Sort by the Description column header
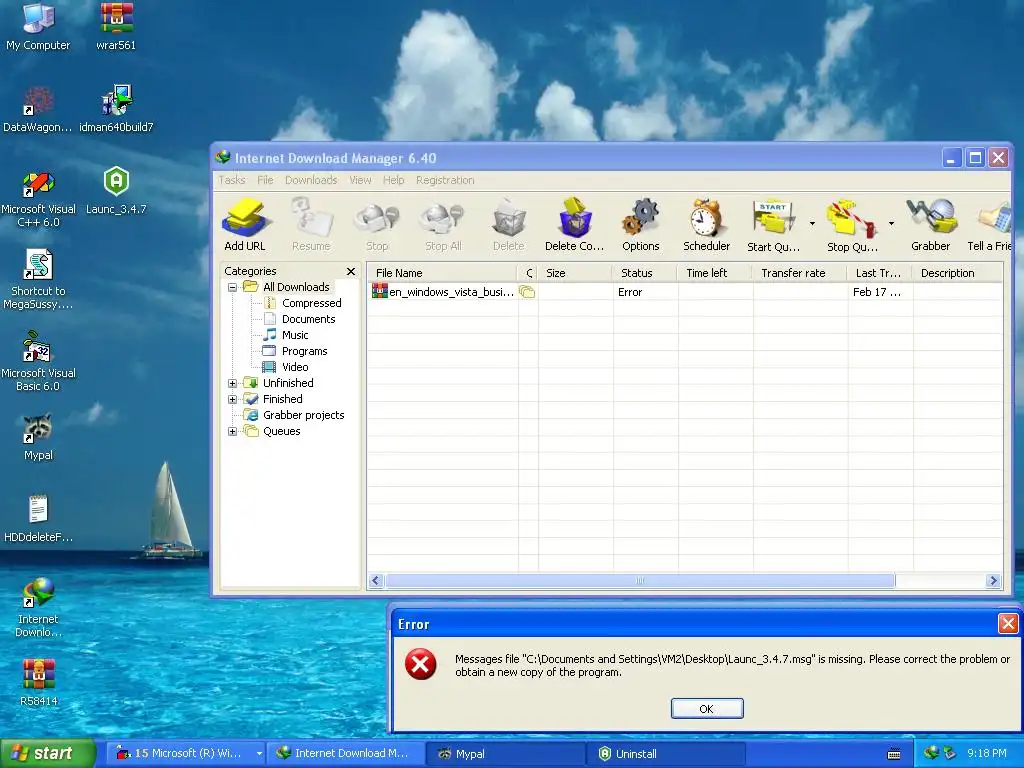1024x768 pixels. [x=957, y=273]
